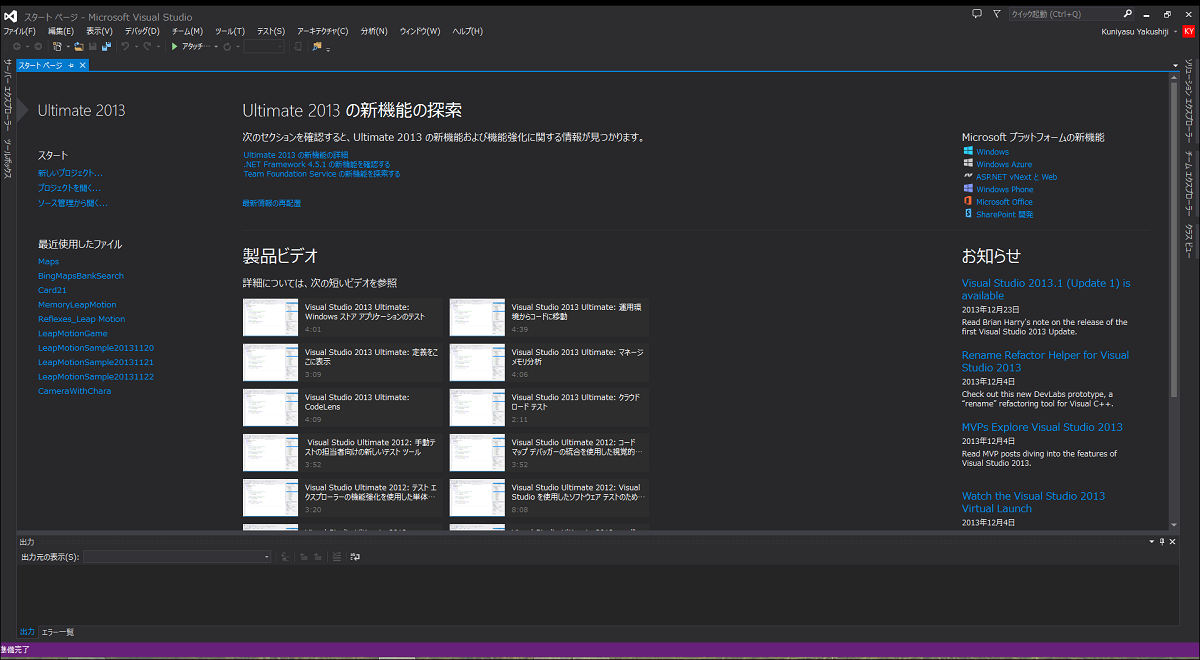Screen dimensions: 1200x660
Task: Open the MVPs Explore Visual Studio 2013 article
Action: [1042, 428]
